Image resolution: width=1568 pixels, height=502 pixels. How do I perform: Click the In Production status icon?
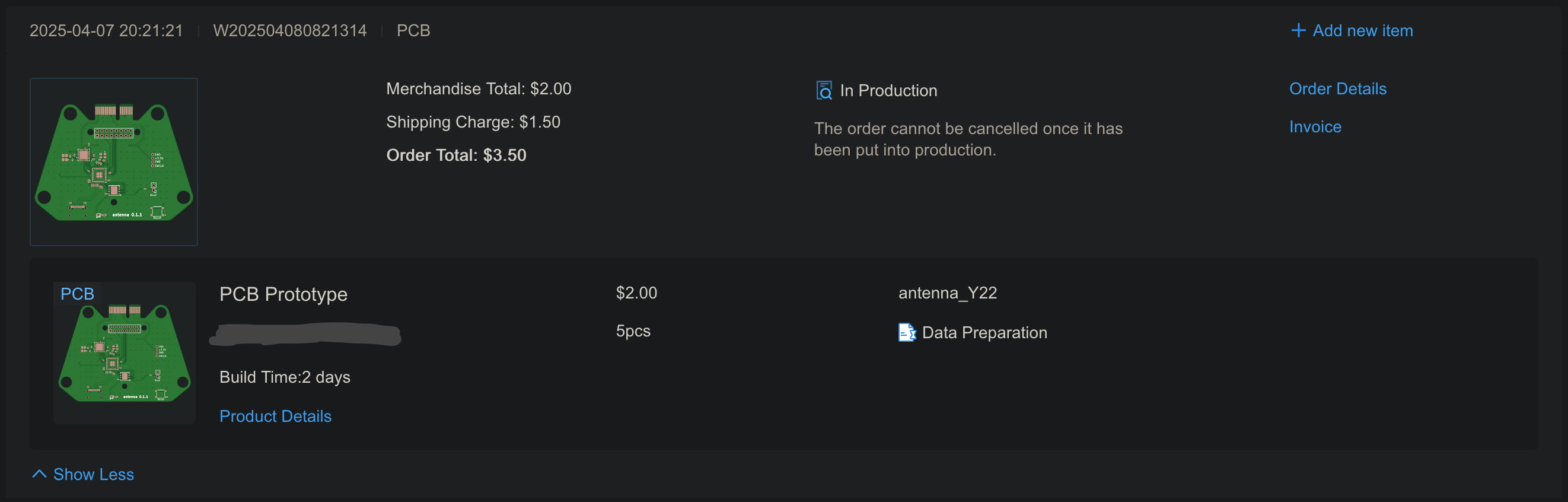click(824, 90)
